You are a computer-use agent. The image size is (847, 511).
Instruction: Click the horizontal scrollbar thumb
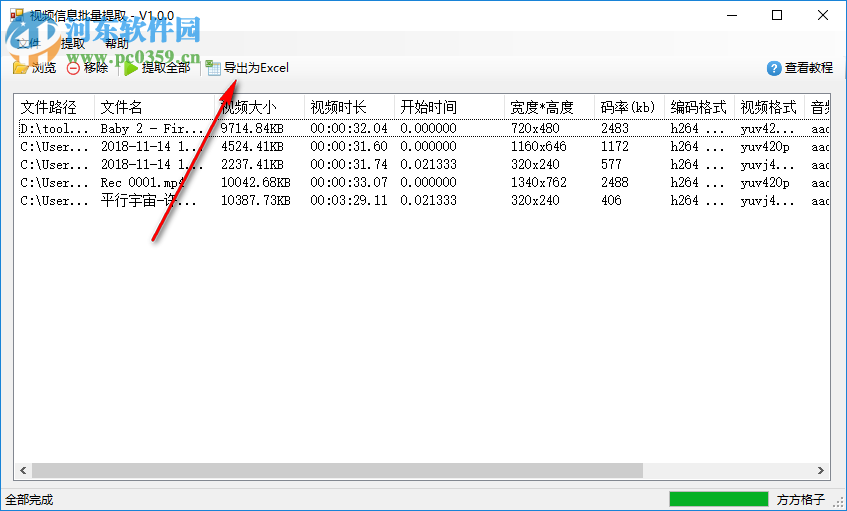[x=338, y=470]
